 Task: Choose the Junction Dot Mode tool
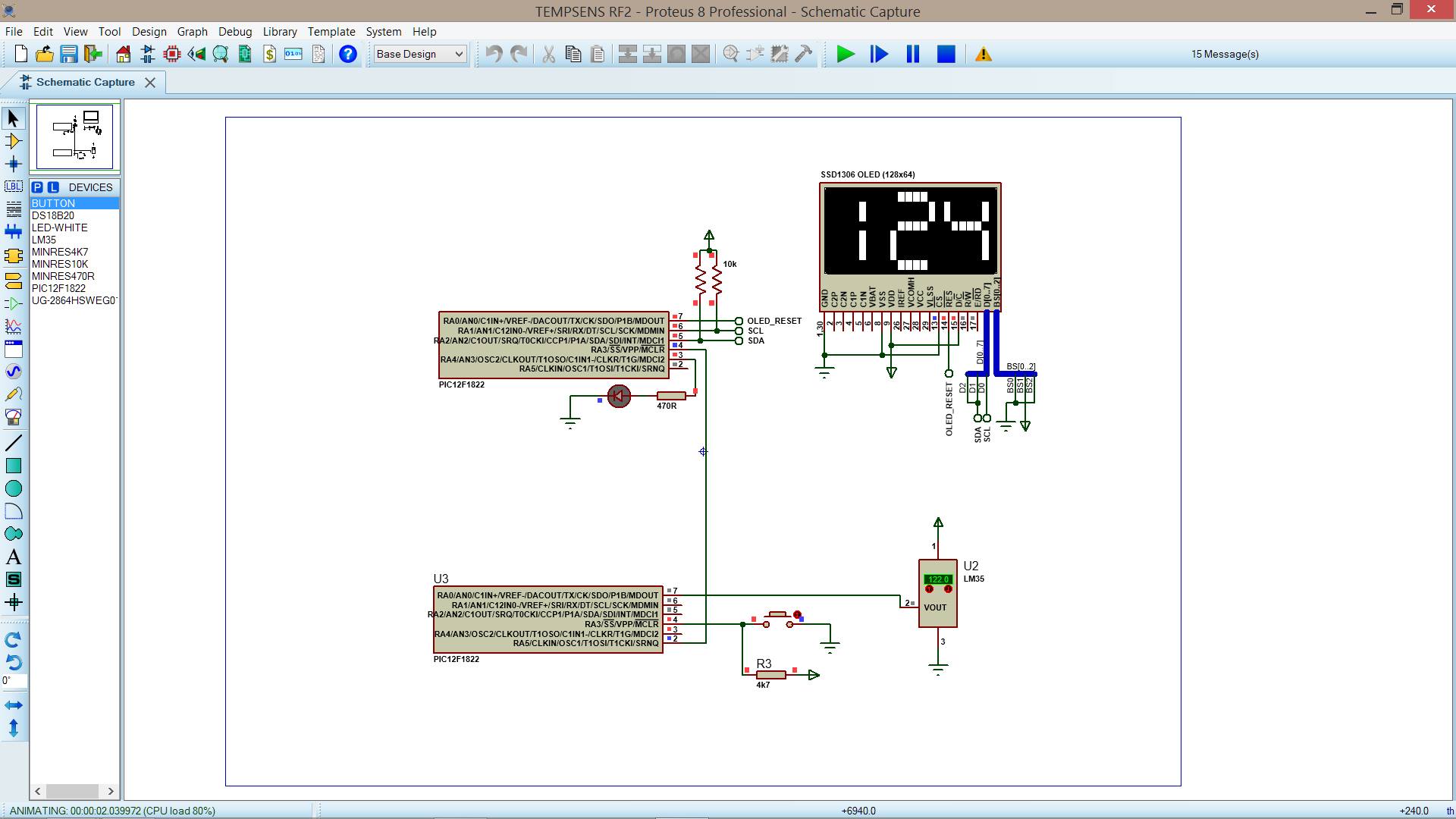click(x=14, y=164)
